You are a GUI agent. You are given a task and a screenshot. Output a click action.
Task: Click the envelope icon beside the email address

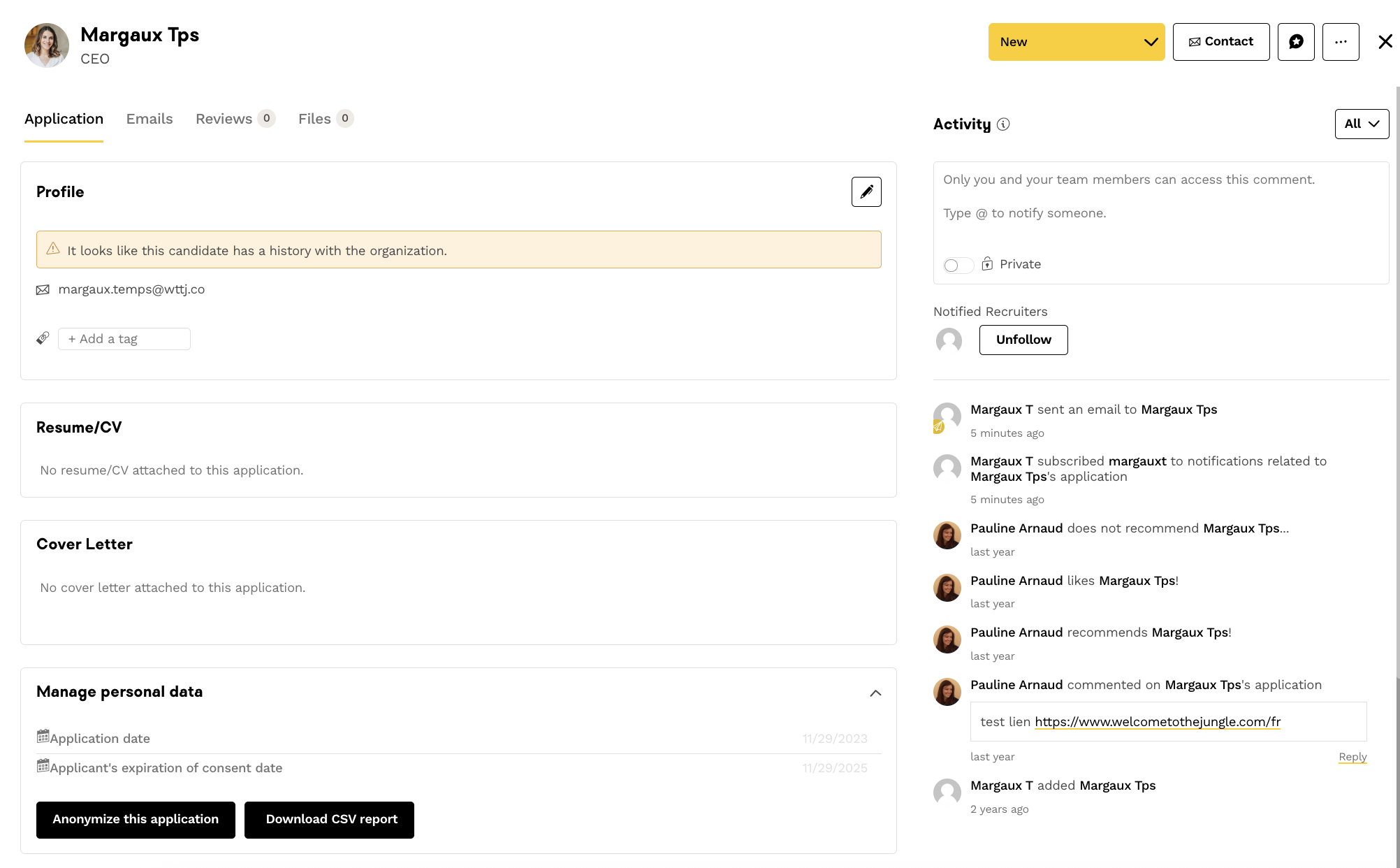click(x=43, y=290)
